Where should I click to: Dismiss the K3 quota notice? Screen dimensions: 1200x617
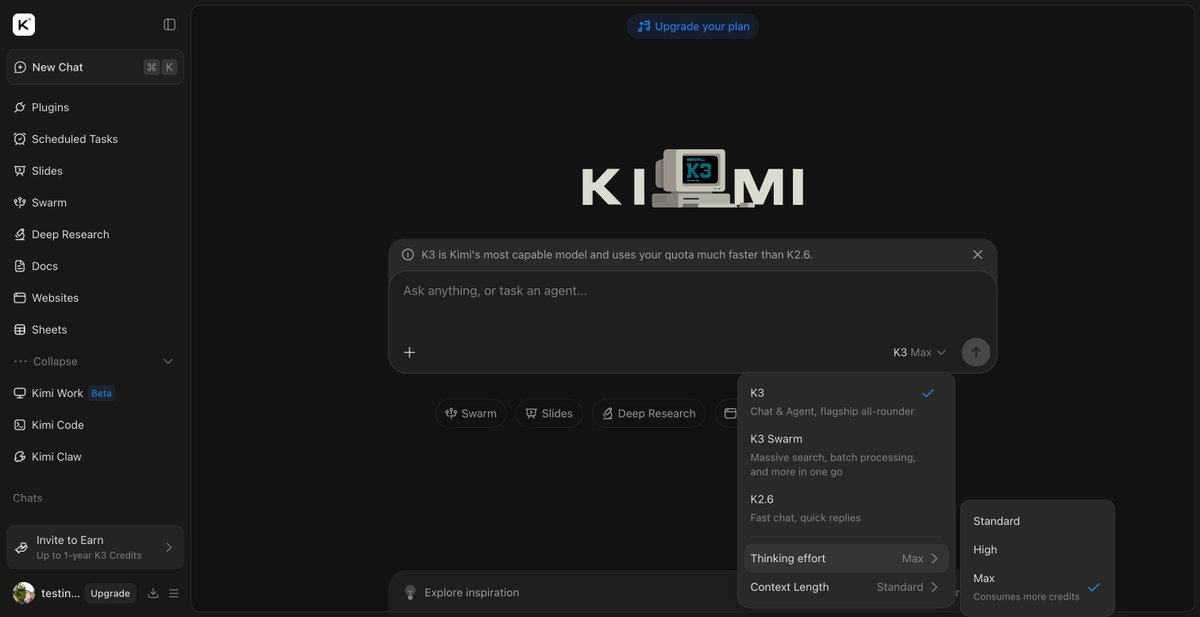click(x=978, y=255)
